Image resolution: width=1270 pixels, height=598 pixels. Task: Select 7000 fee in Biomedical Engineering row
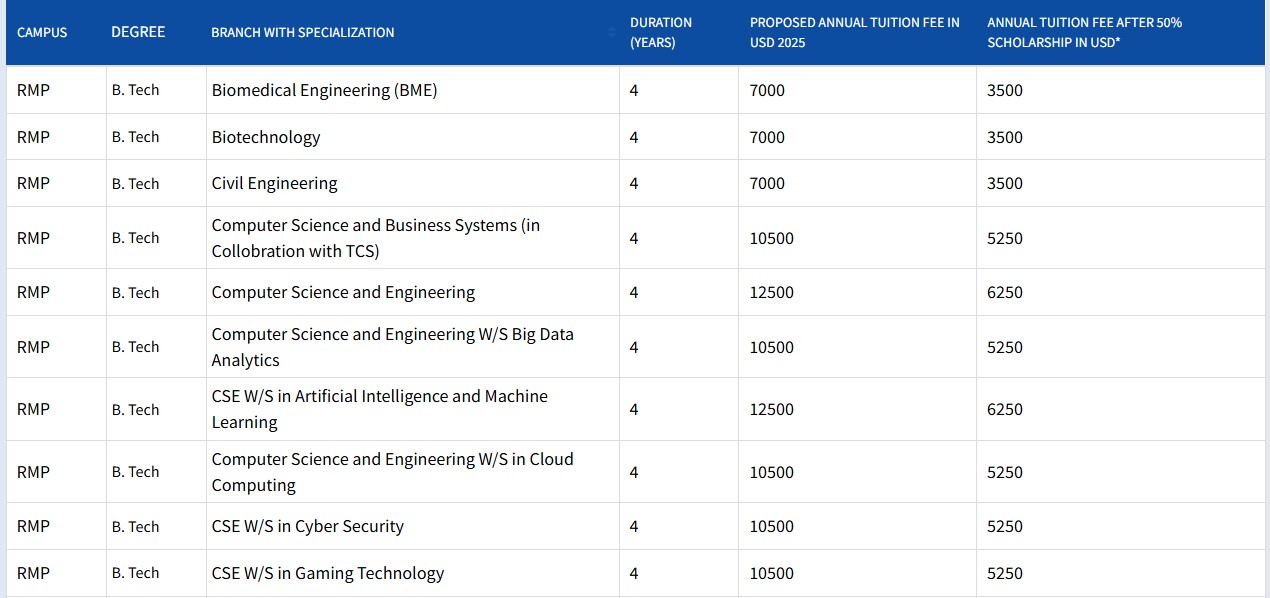click(767, 90)
